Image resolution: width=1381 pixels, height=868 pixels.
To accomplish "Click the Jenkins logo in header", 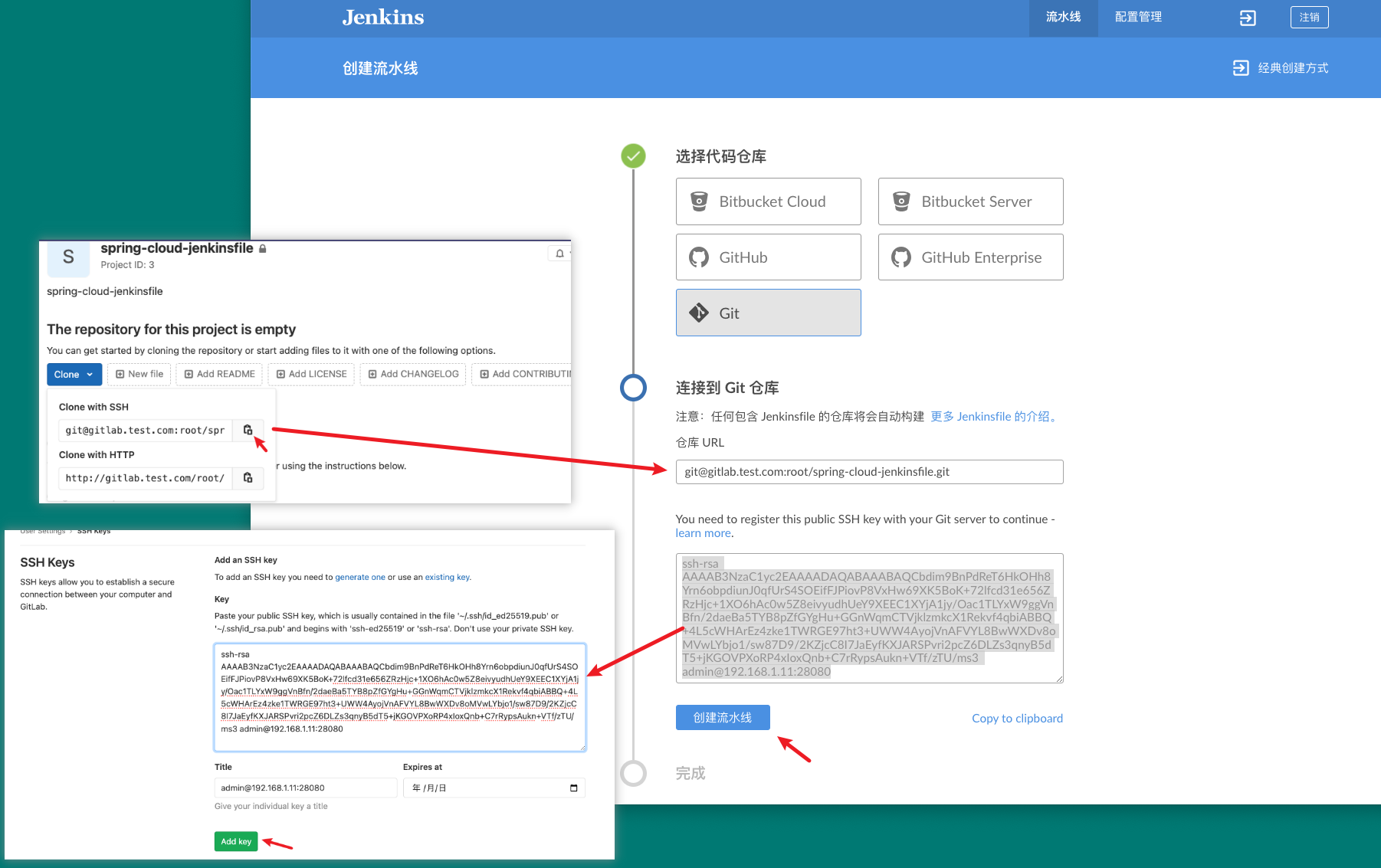I will pyautogui.click(x=382, y=18).
